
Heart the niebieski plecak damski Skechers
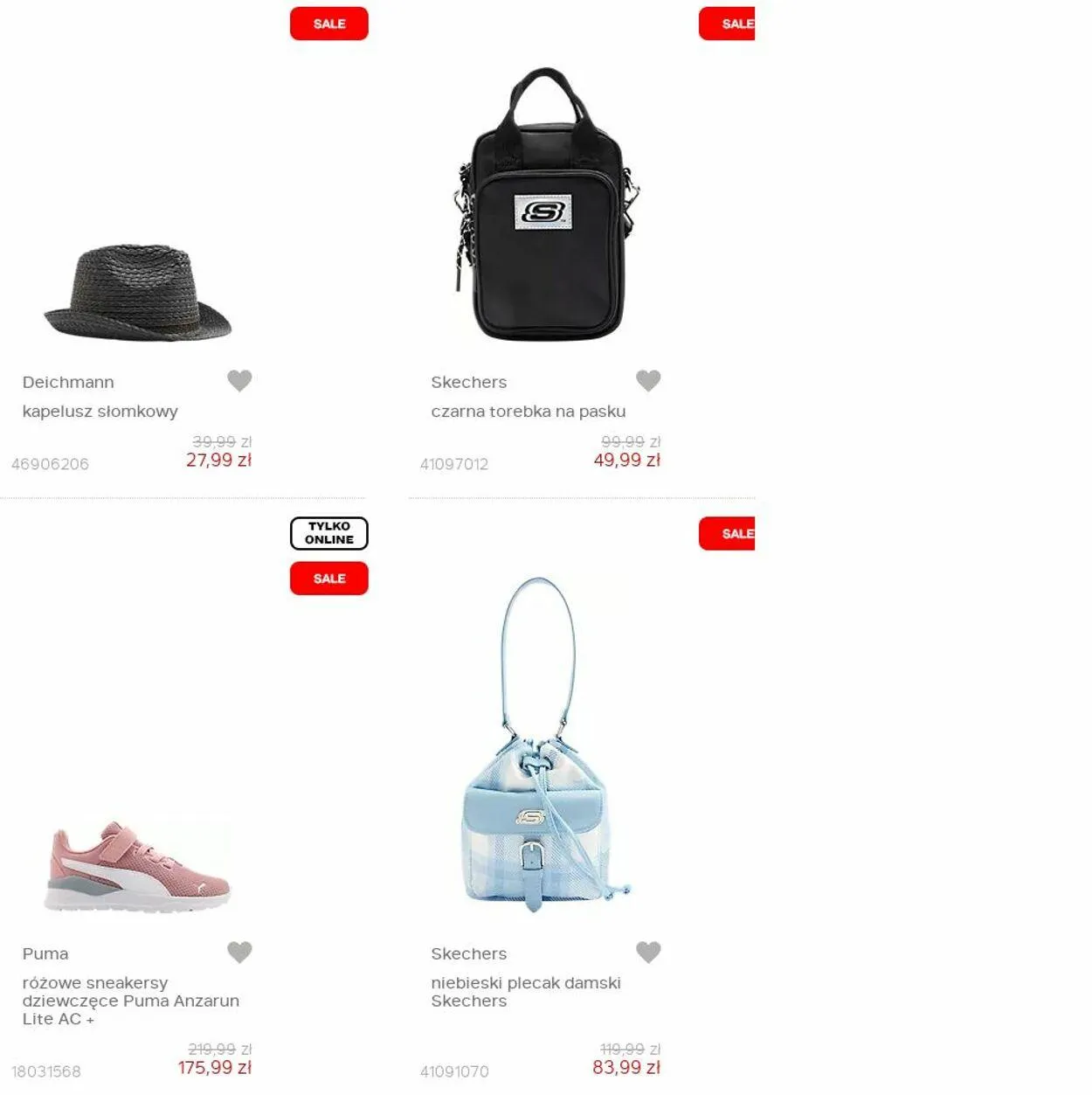(648, 952)
